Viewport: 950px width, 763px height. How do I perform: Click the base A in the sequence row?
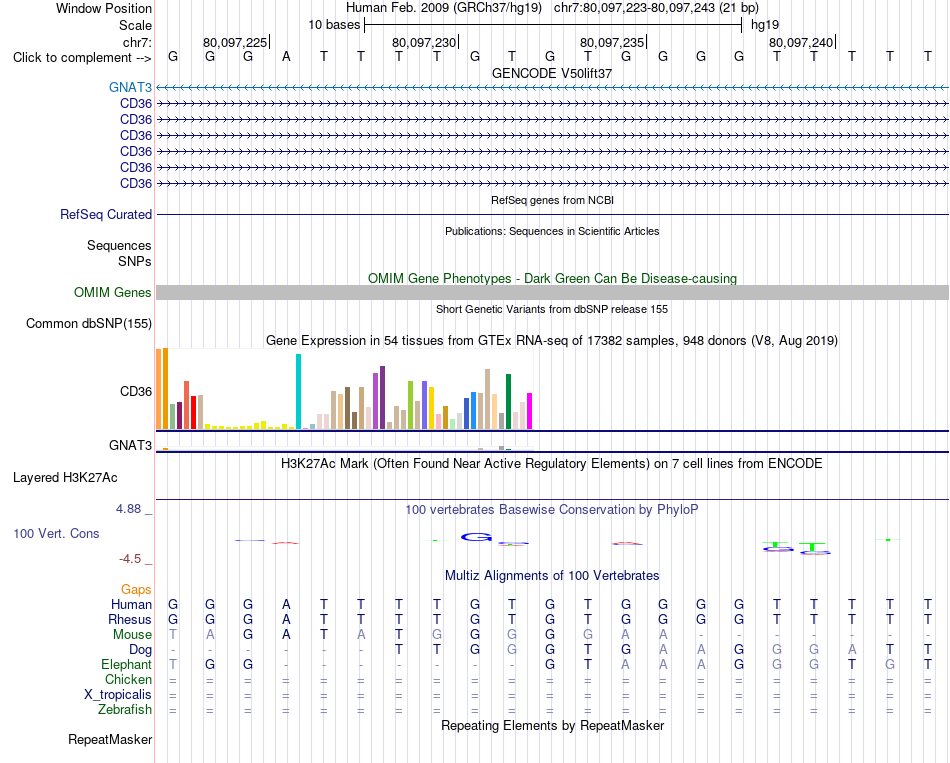click(x=287, y=57)
